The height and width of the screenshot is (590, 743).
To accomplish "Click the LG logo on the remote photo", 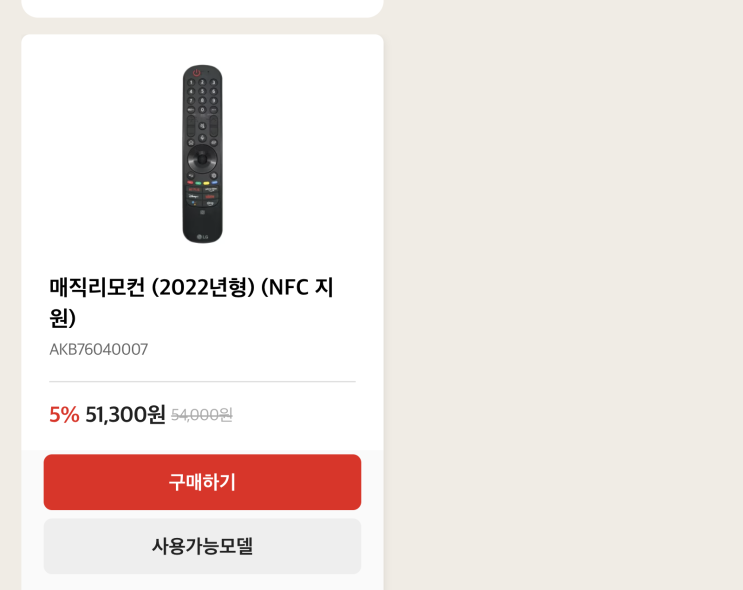I will (x=202, y=236).
